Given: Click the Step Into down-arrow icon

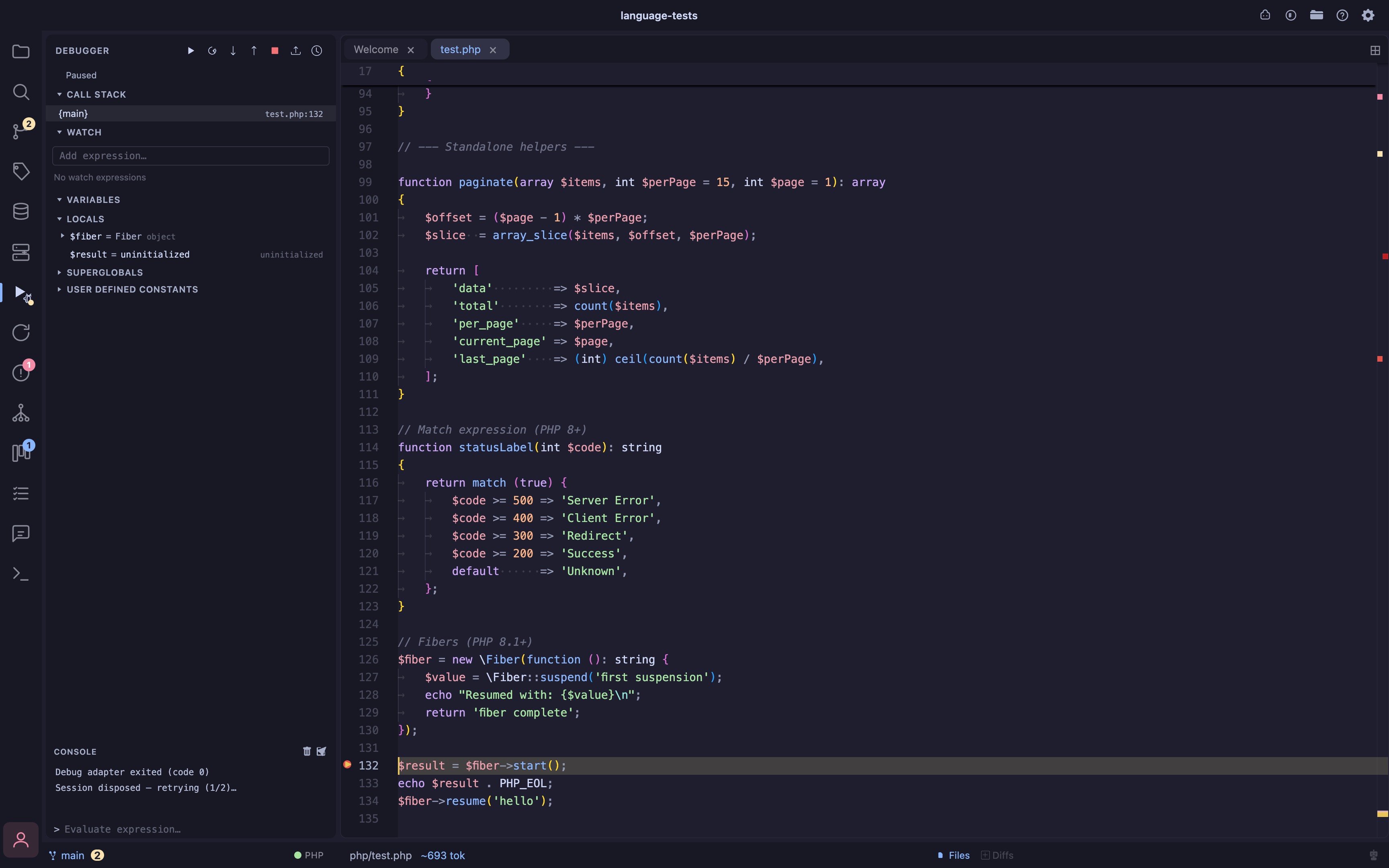Looking at the screenshot, I should [233, 51].
